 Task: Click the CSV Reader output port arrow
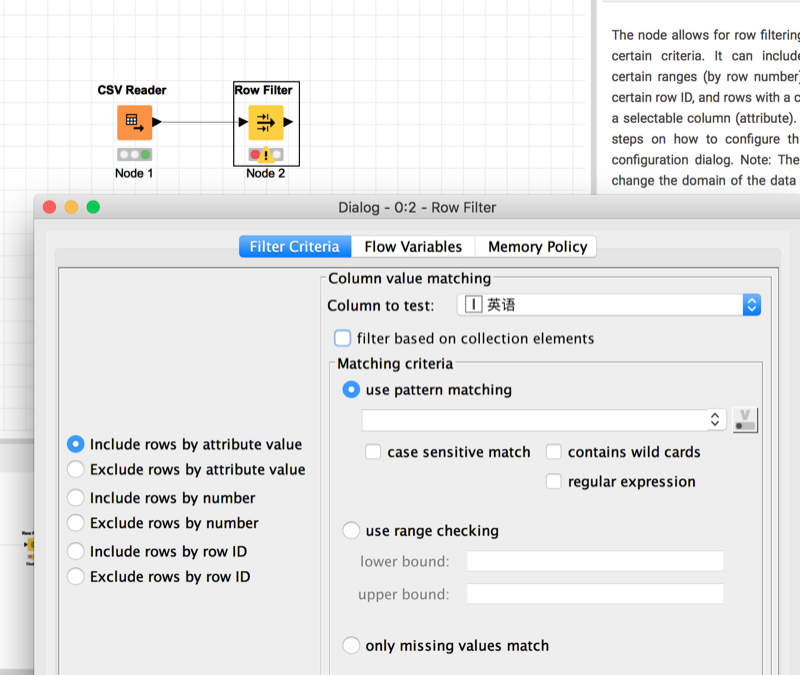[157, 122]
